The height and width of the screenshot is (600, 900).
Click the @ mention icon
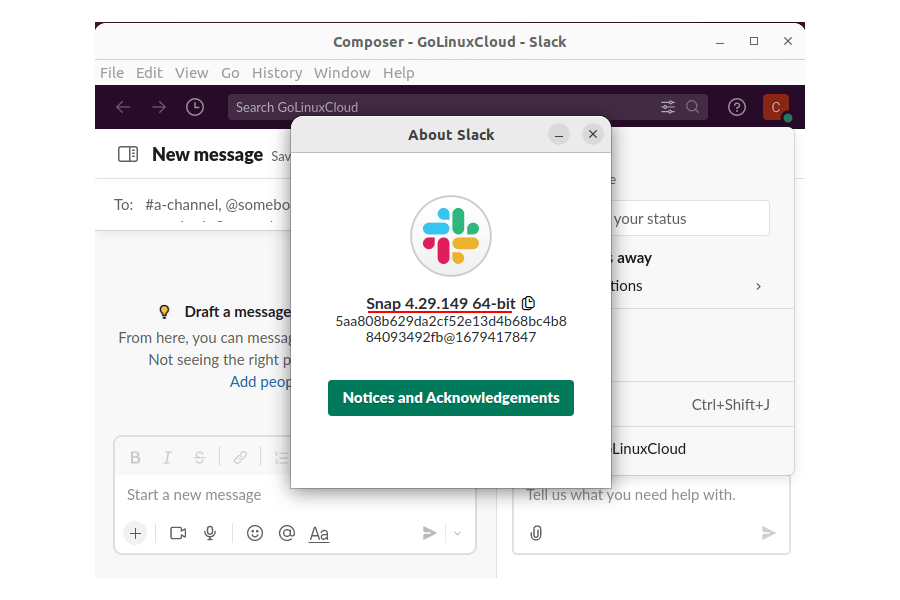(287, 533)
